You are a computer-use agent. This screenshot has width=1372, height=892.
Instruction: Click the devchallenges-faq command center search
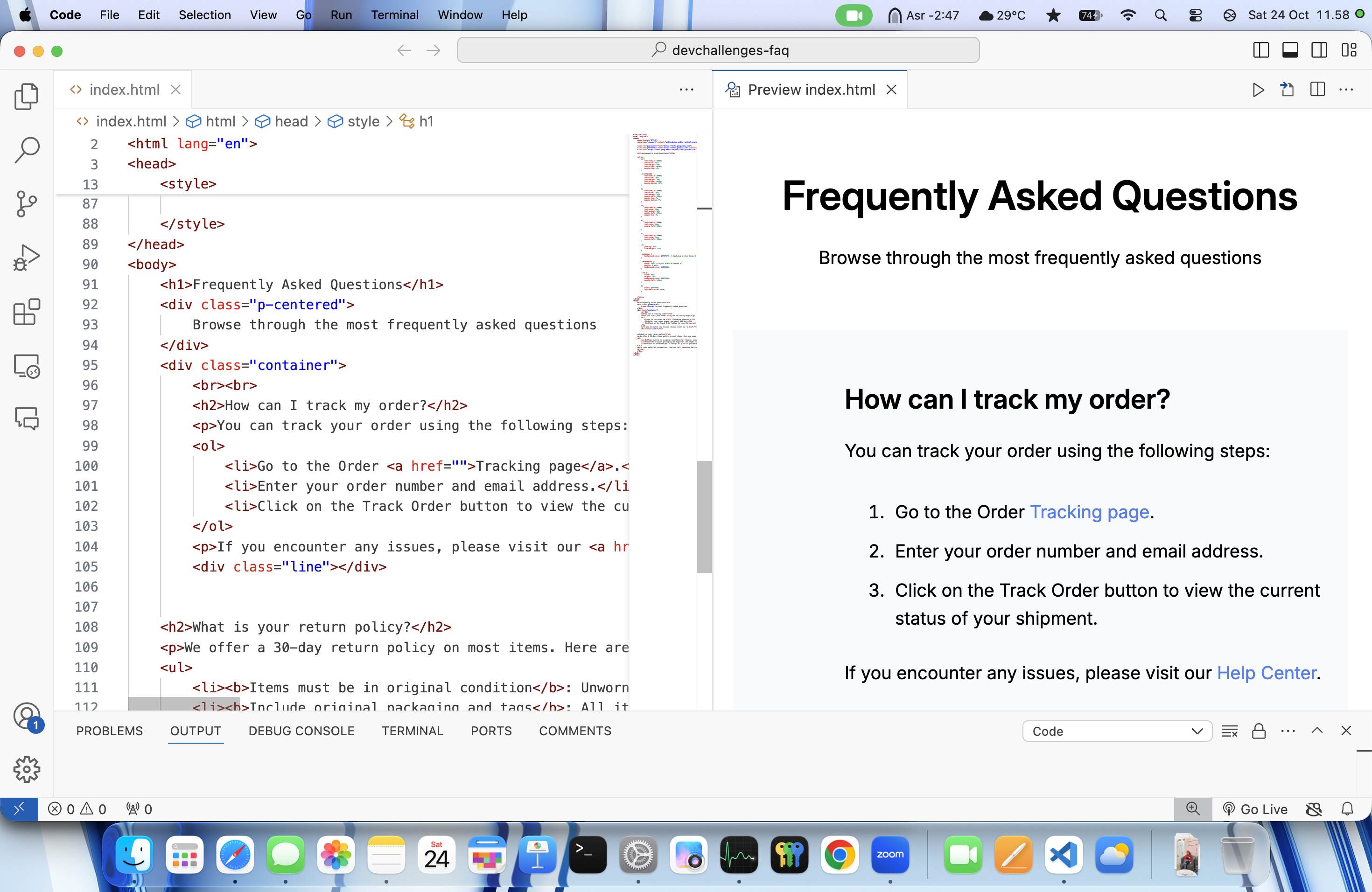click(x=718, y=50)
